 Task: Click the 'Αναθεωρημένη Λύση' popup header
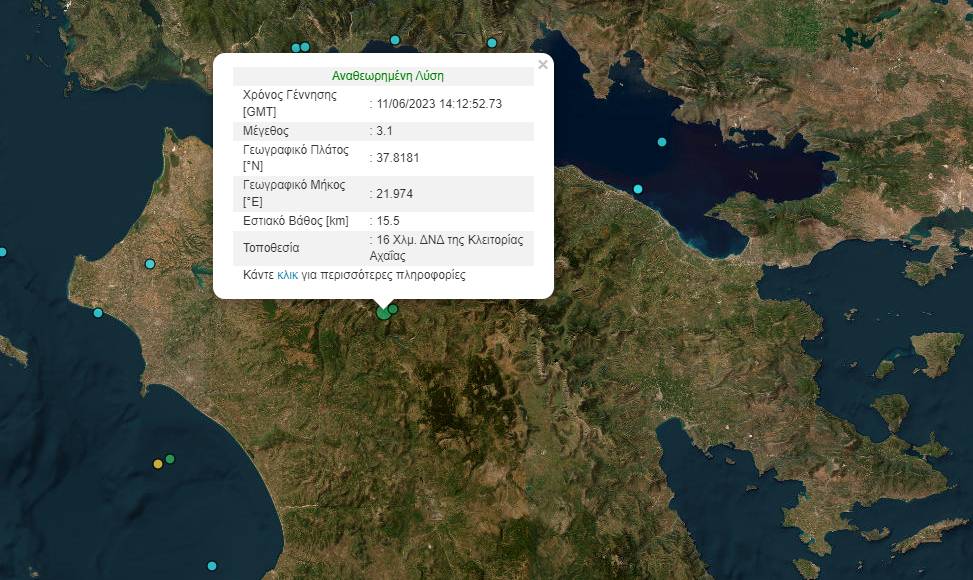387,75
